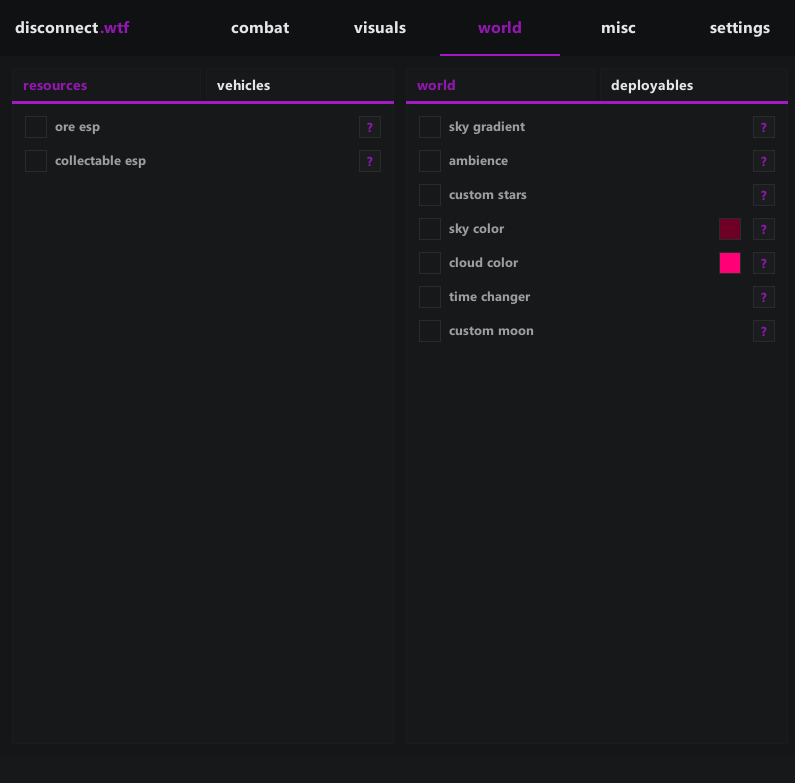Click the help icon next to ore esp

pos(370,127)
